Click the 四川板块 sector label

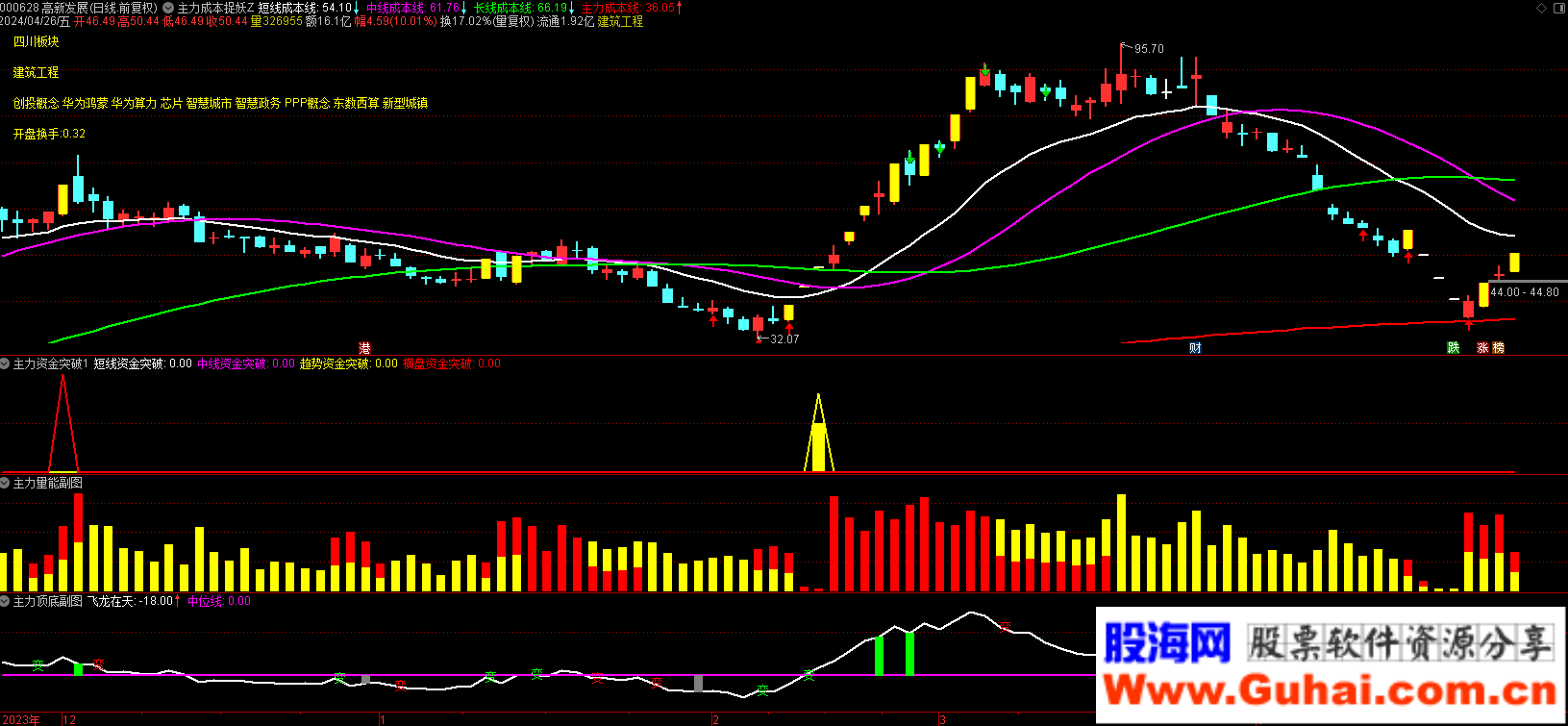(36, 41)
